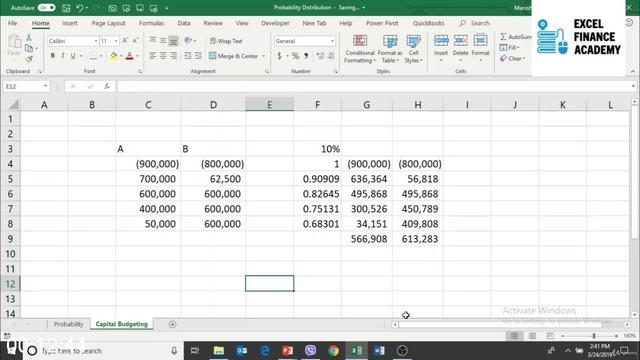Apply Accounting dollar format
Screen dimensions: 640x360
tap(279, 56)
